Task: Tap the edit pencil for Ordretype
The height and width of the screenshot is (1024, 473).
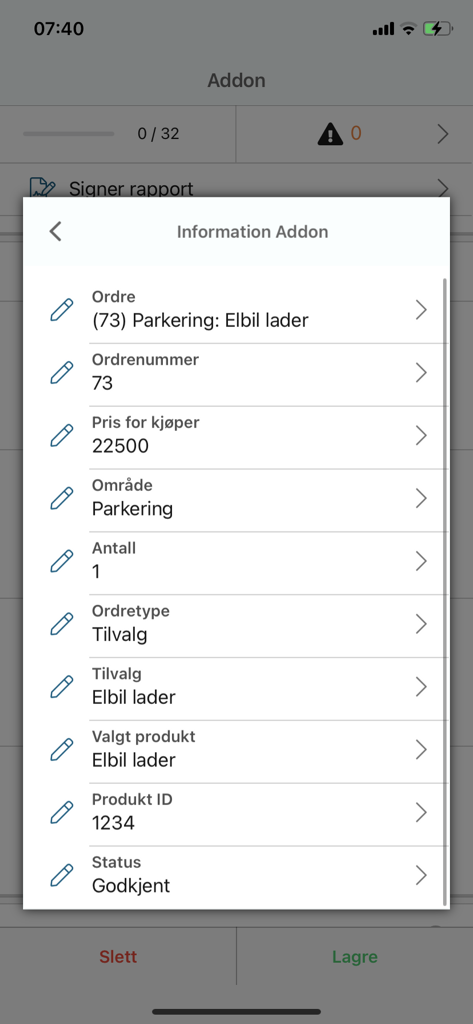Action: (61, 624)
